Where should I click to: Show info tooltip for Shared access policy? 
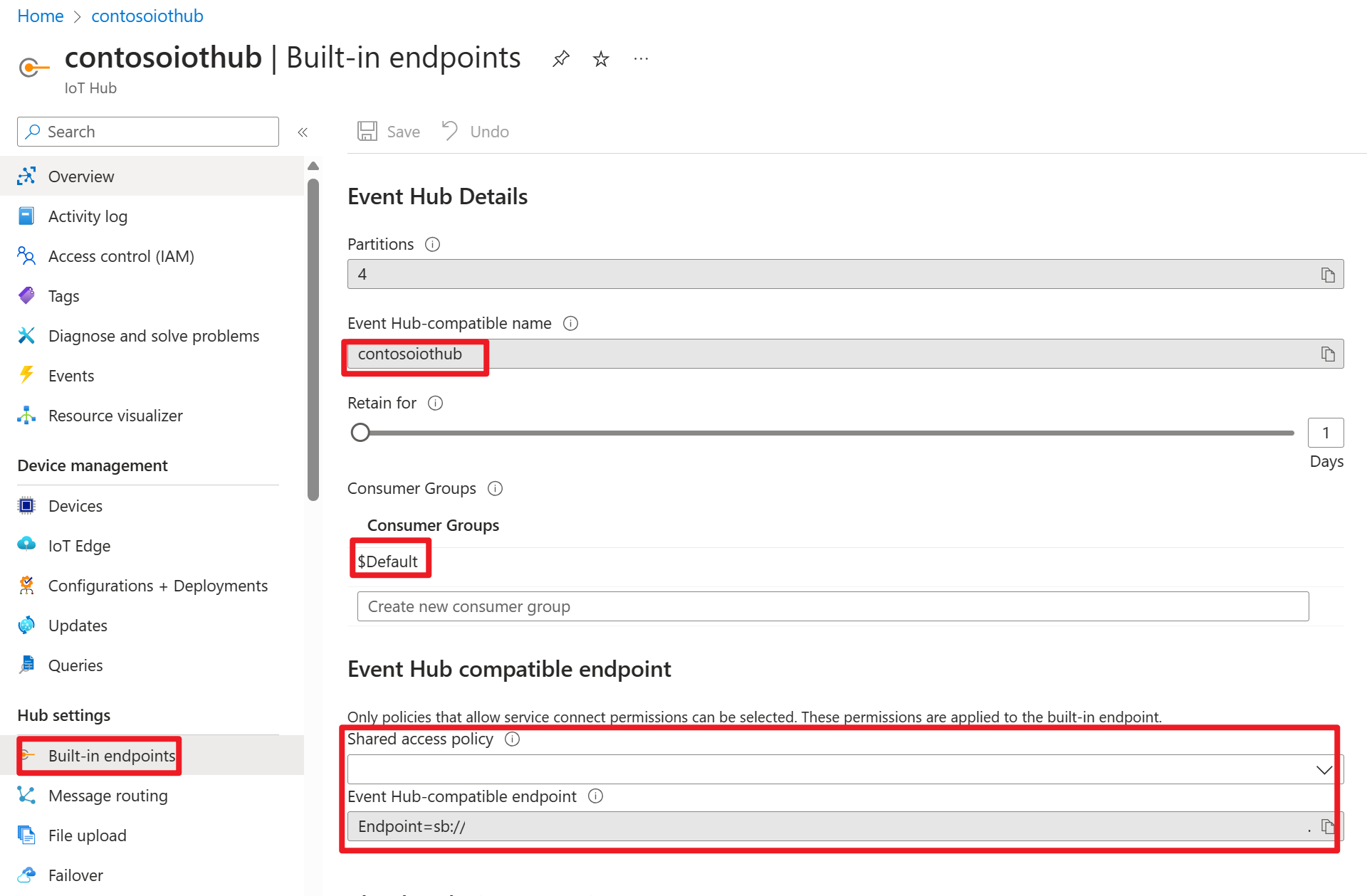pos(512,739)
